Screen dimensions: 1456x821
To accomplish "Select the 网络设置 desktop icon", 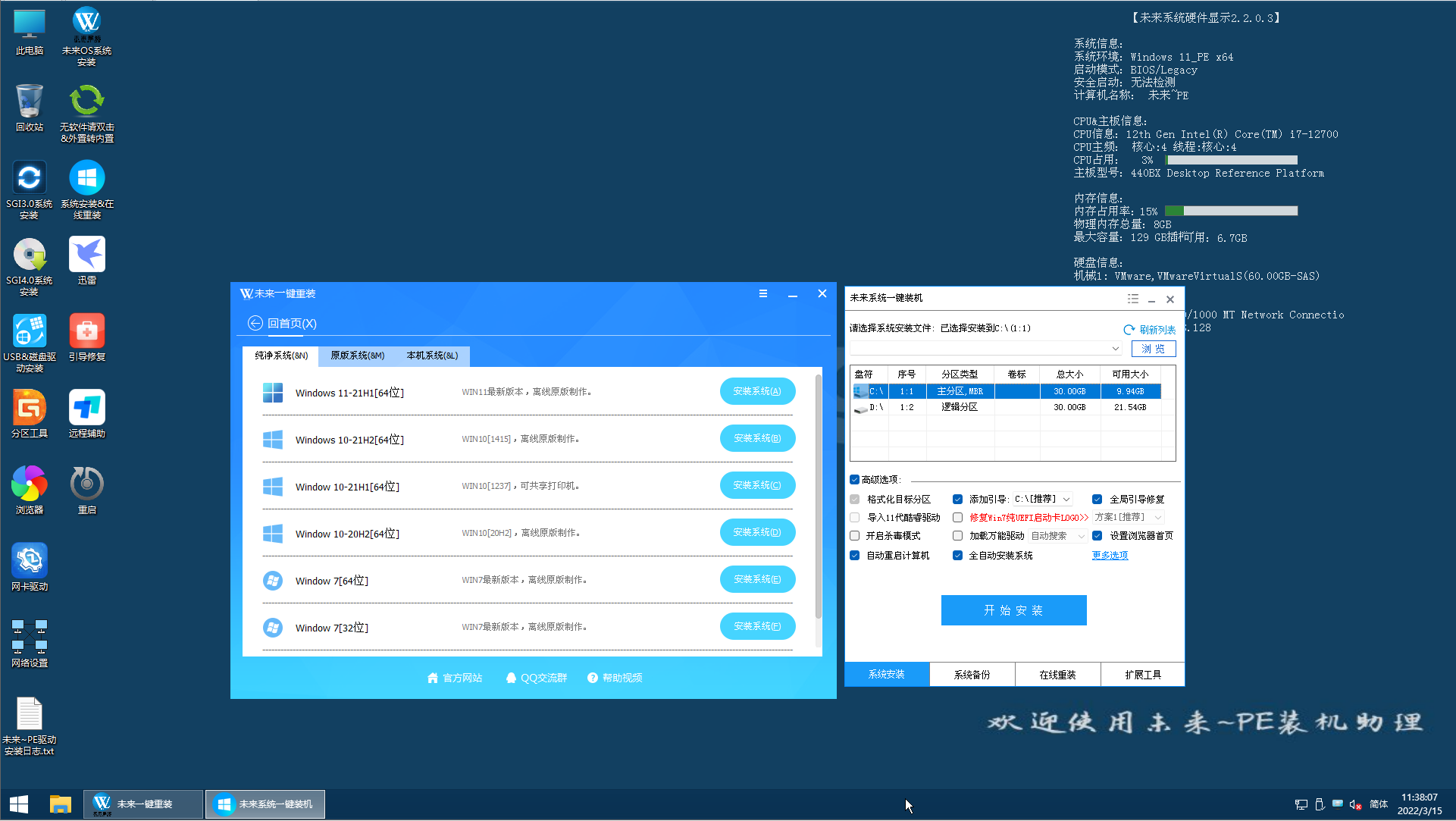I will 30,644.
